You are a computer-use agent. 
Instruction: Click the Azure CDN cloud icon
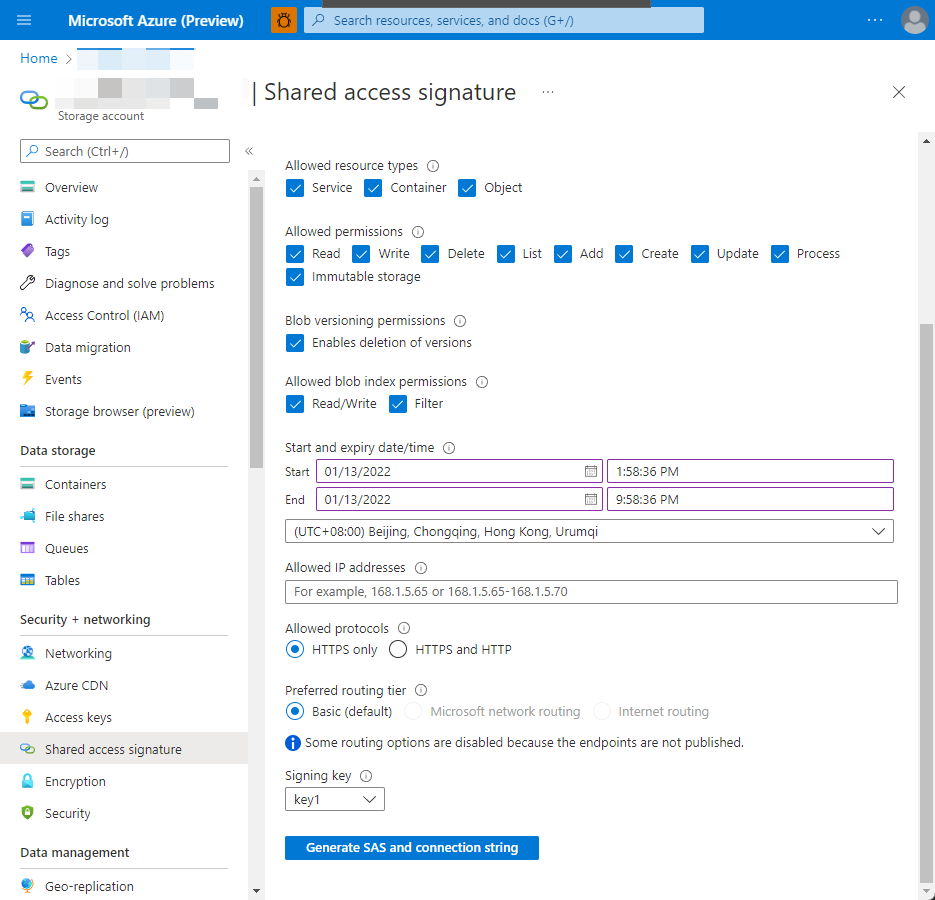pyautogui.click(x=27, y=685)
